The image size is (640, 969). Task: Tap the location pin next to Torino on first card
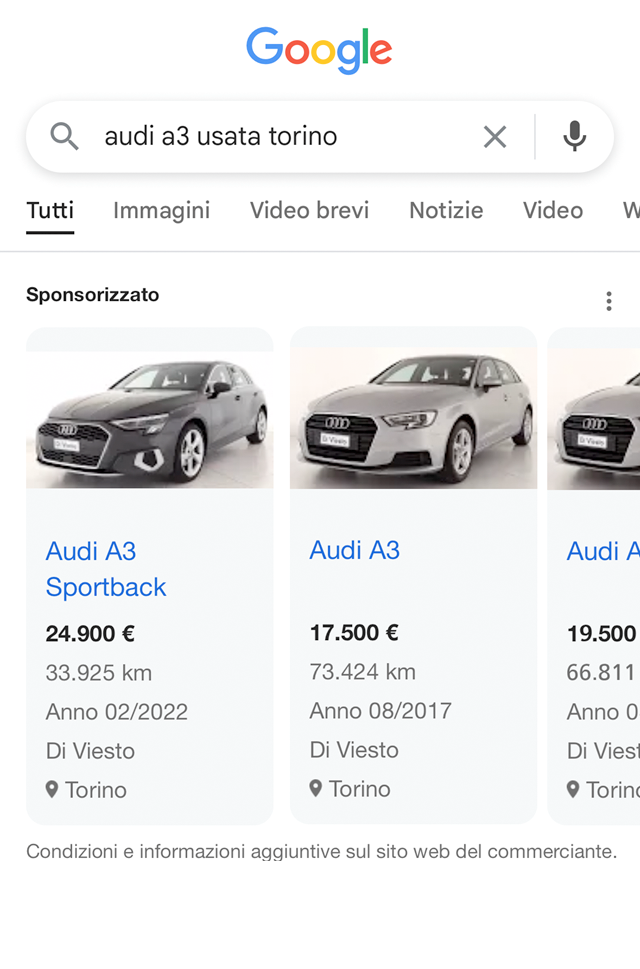(50, 790)
